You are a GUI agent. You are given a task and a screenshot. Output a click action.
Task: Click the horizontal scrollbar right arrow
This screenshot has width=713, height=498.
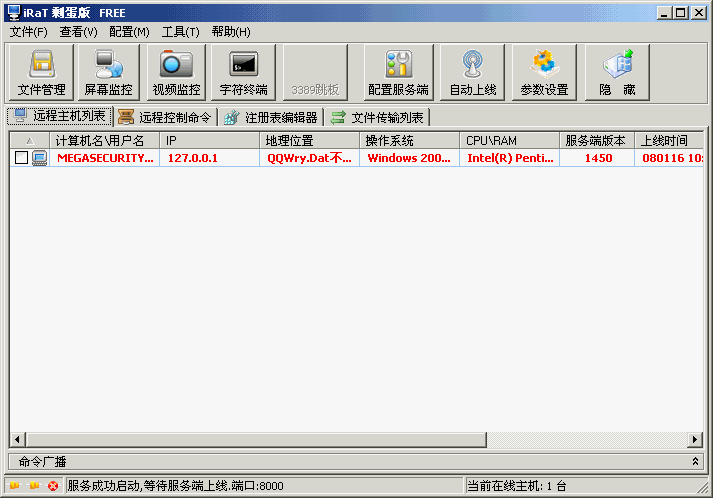695,440
